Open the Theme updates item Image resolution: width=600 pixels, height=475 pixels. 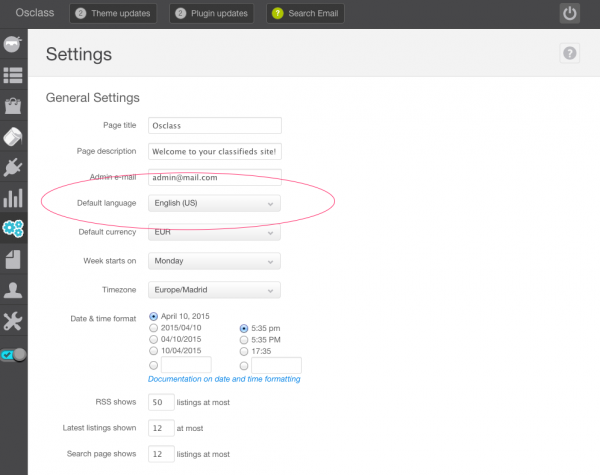click(x=113, y=13)
